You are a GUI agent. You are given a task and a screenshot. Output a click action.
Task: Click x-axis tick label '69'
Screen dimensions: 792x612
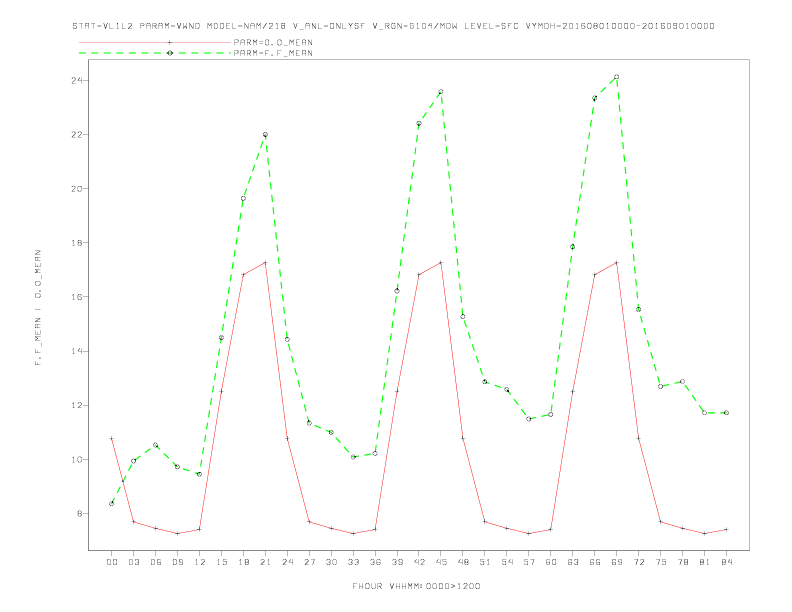pyautogui.click(x=617, y=562)
